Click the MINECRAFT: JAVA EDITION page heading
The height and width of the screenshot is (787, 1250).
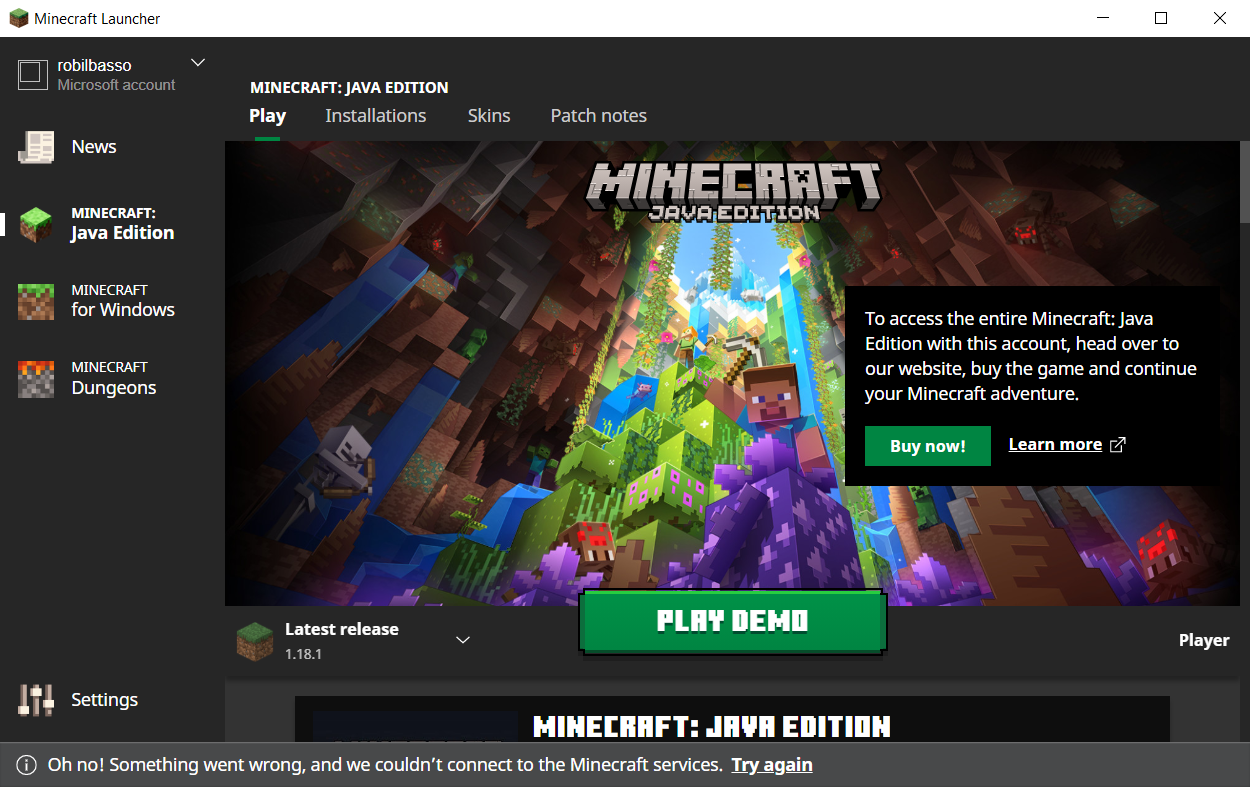point(349,88)
